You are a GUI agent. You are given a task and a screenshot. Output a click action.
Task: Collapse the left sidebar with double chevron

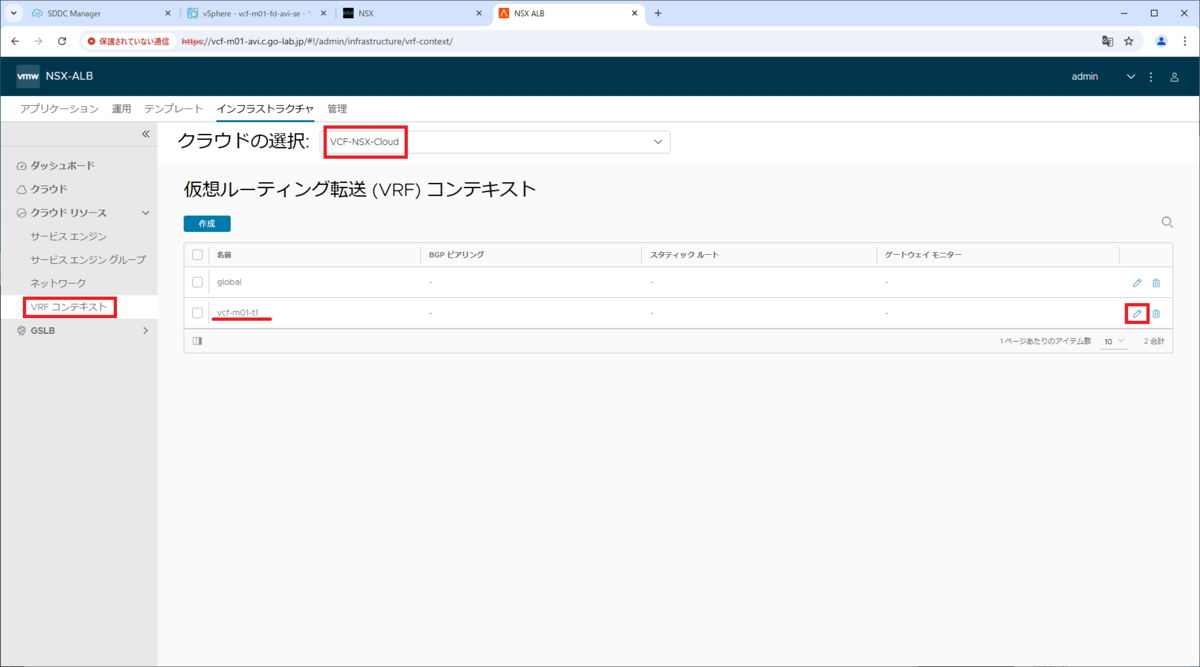point(145,134)
